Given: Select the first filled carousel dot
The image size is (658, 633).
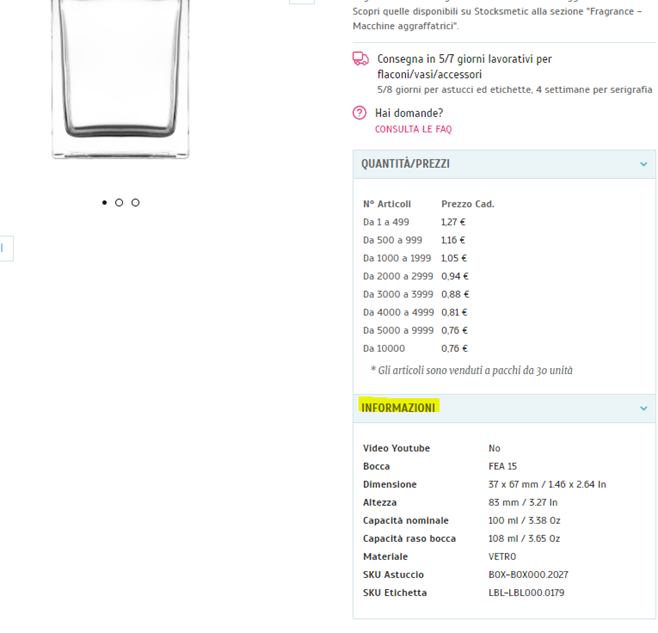Looking at the screenshot, I should click(x=104, y=203).
